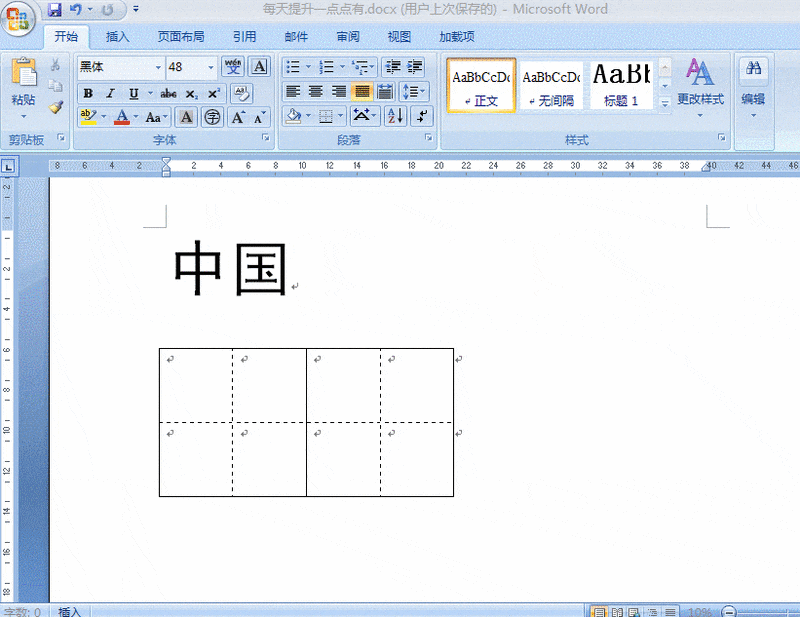Click the Save icon in quick access toolbar
Viewport: 800px width, 617px height.
point(54,10)
